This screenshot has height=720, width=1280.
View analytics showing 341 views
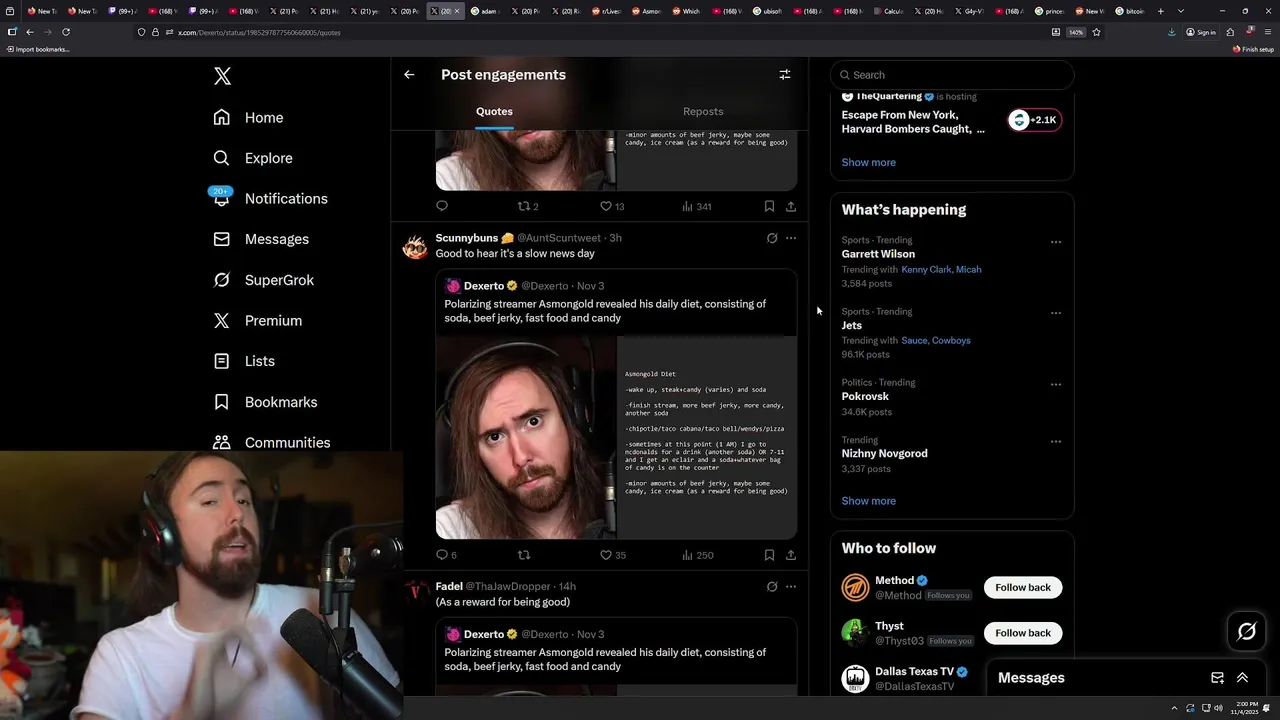point(696,206)
